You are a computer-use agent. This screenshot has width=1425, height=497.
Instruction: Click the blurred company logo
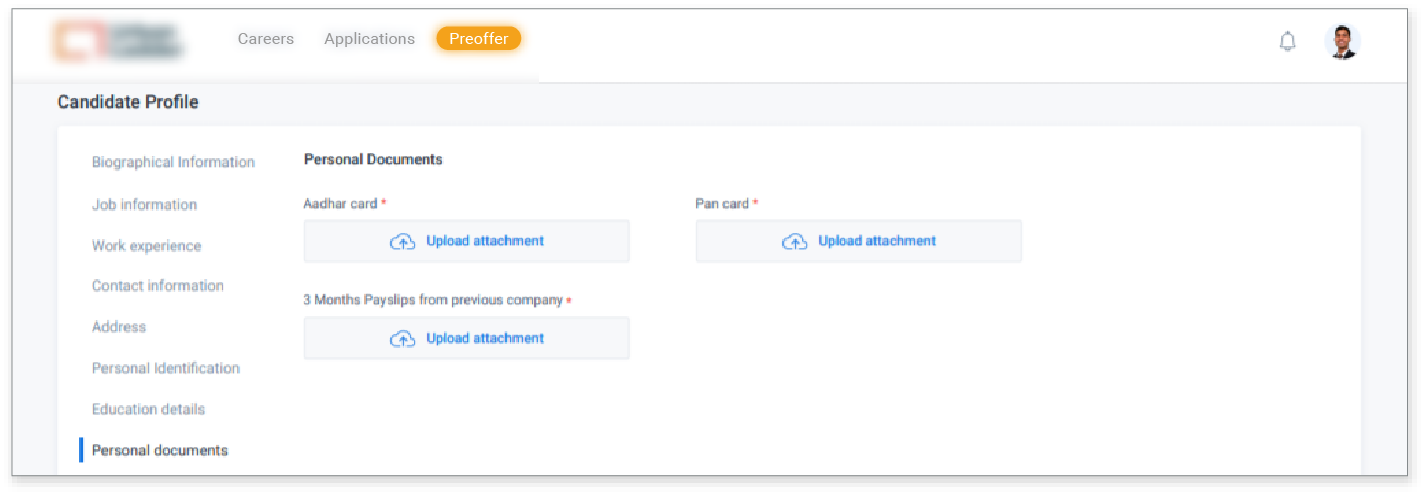[119, 40]
